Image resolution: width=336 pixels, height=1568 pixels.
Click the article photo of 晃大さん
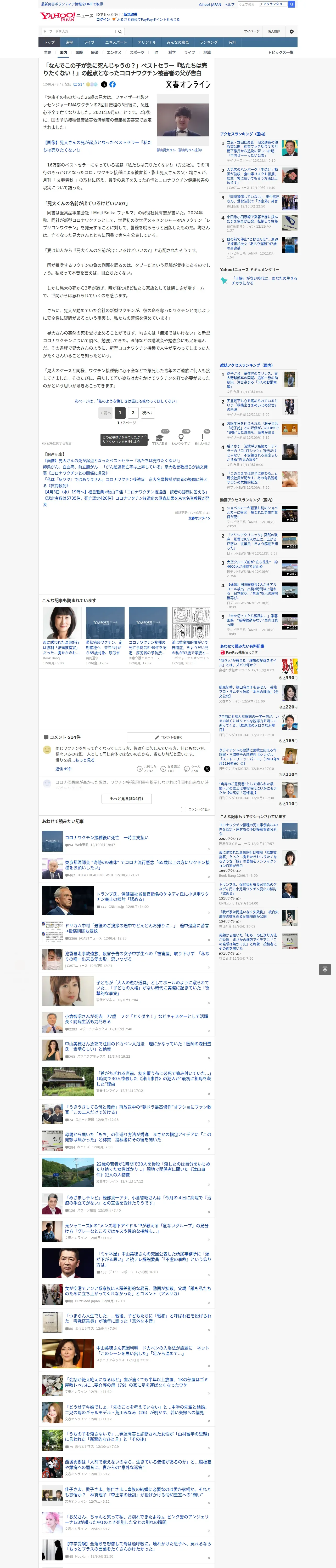point(183,120)
